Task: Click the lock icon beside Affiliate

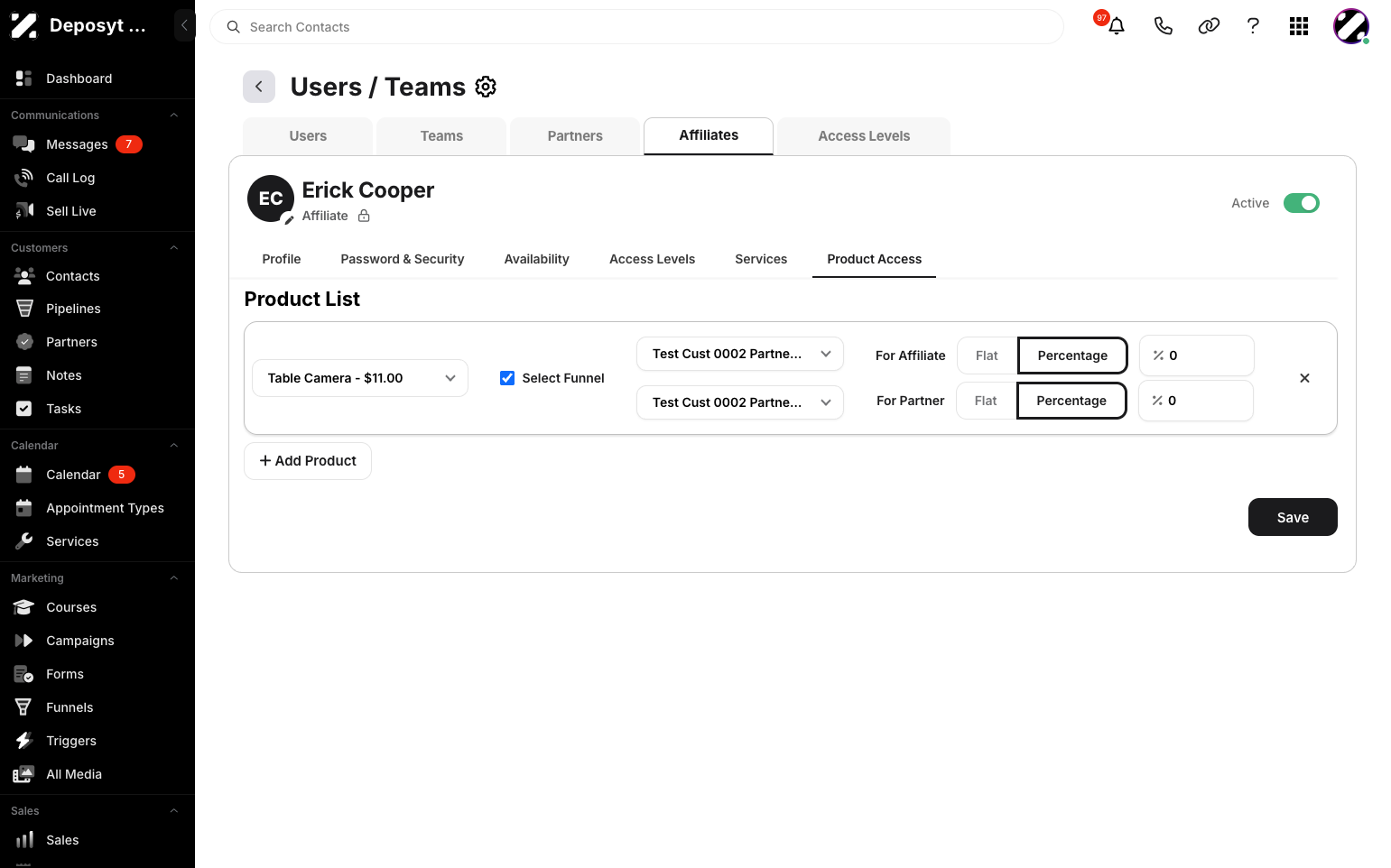Action: 364,216
